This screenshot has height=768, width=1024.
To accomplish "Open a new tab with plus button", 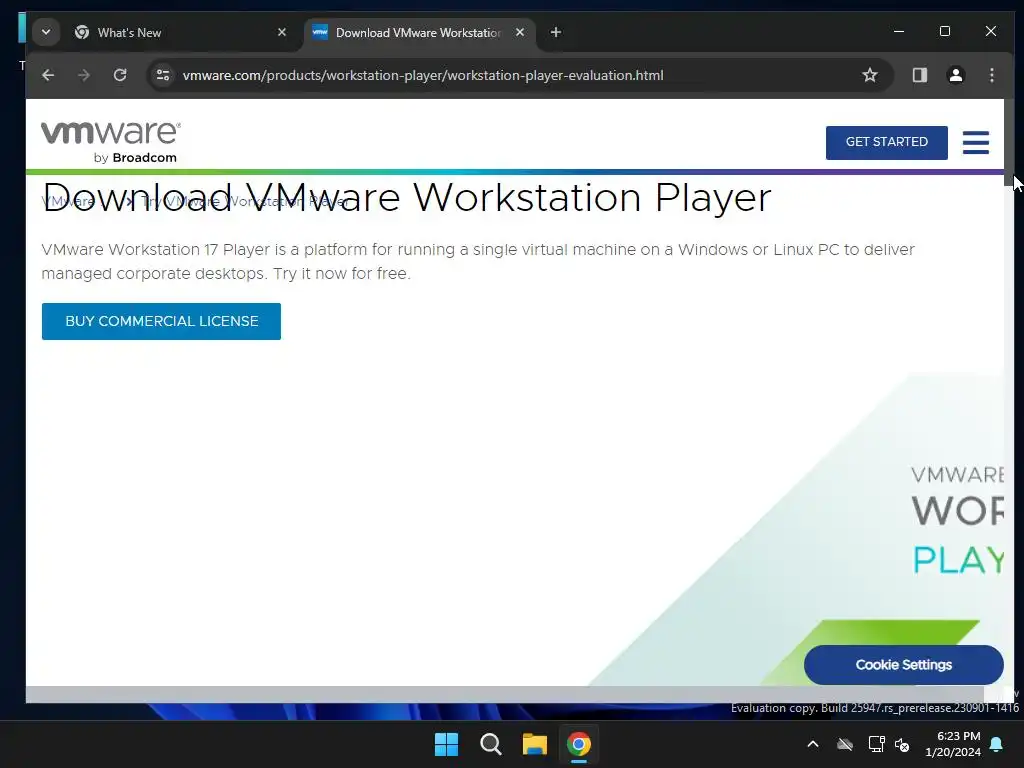I will click(x=556, y=32).
